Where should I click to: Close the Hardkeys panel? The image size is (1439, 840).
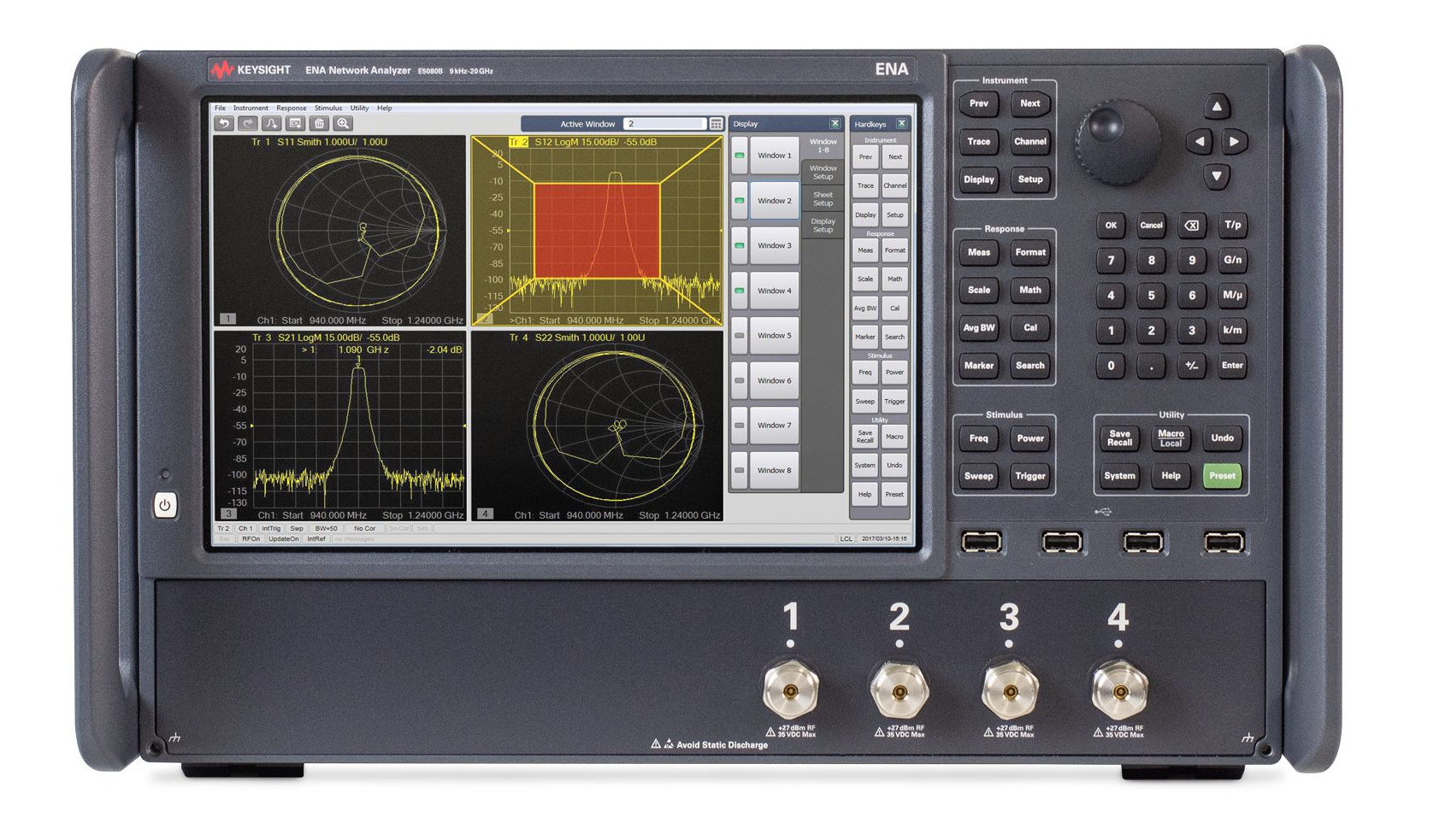click(x=901, y=124)
